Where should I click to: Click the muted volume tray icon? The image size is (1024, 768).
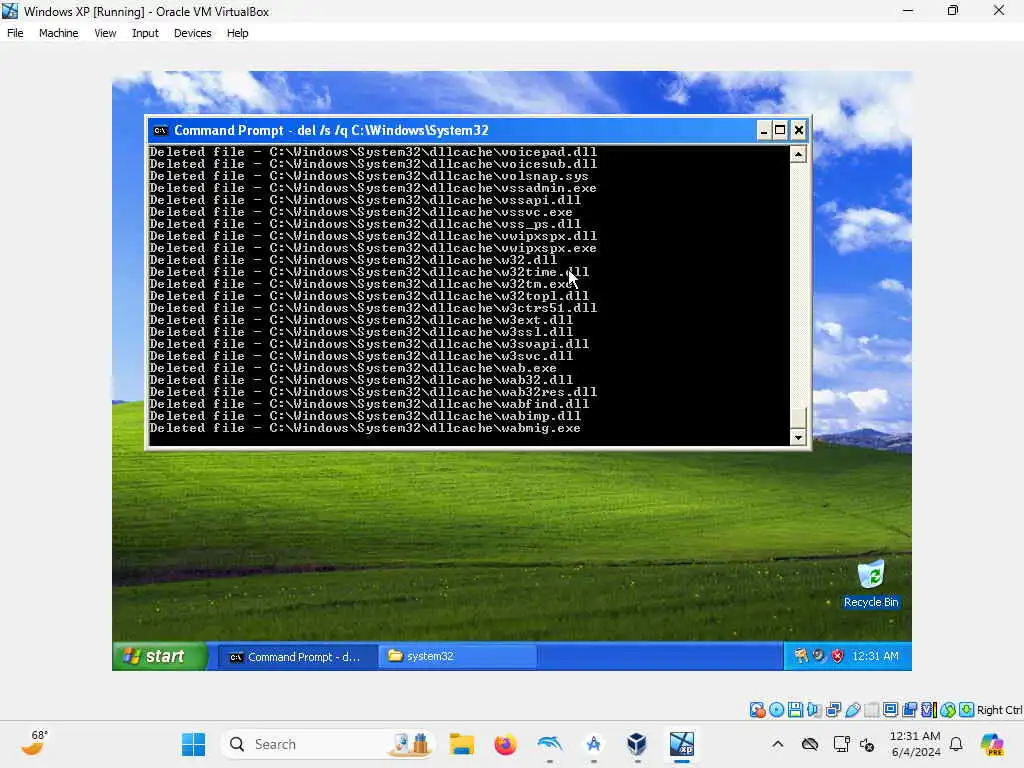pos(867,744)
